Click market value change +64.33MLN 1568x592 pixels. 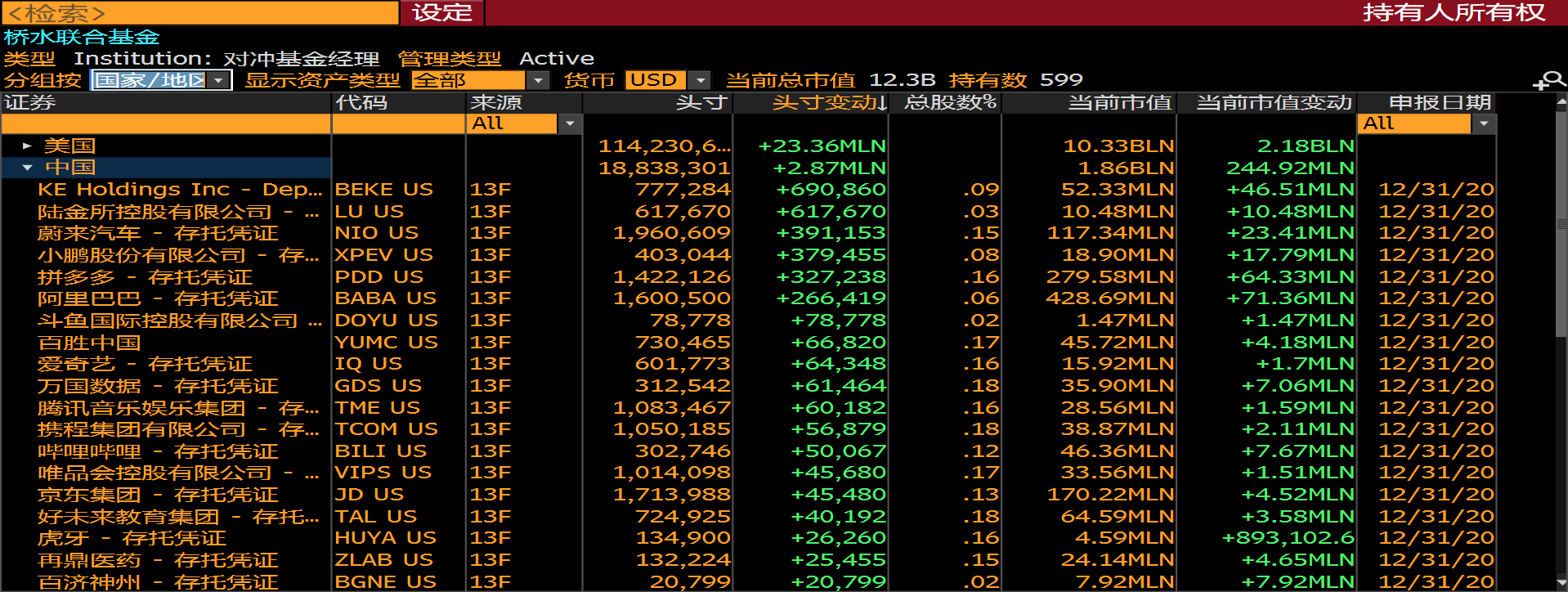pyautogui.click(x=1290, y=277)
